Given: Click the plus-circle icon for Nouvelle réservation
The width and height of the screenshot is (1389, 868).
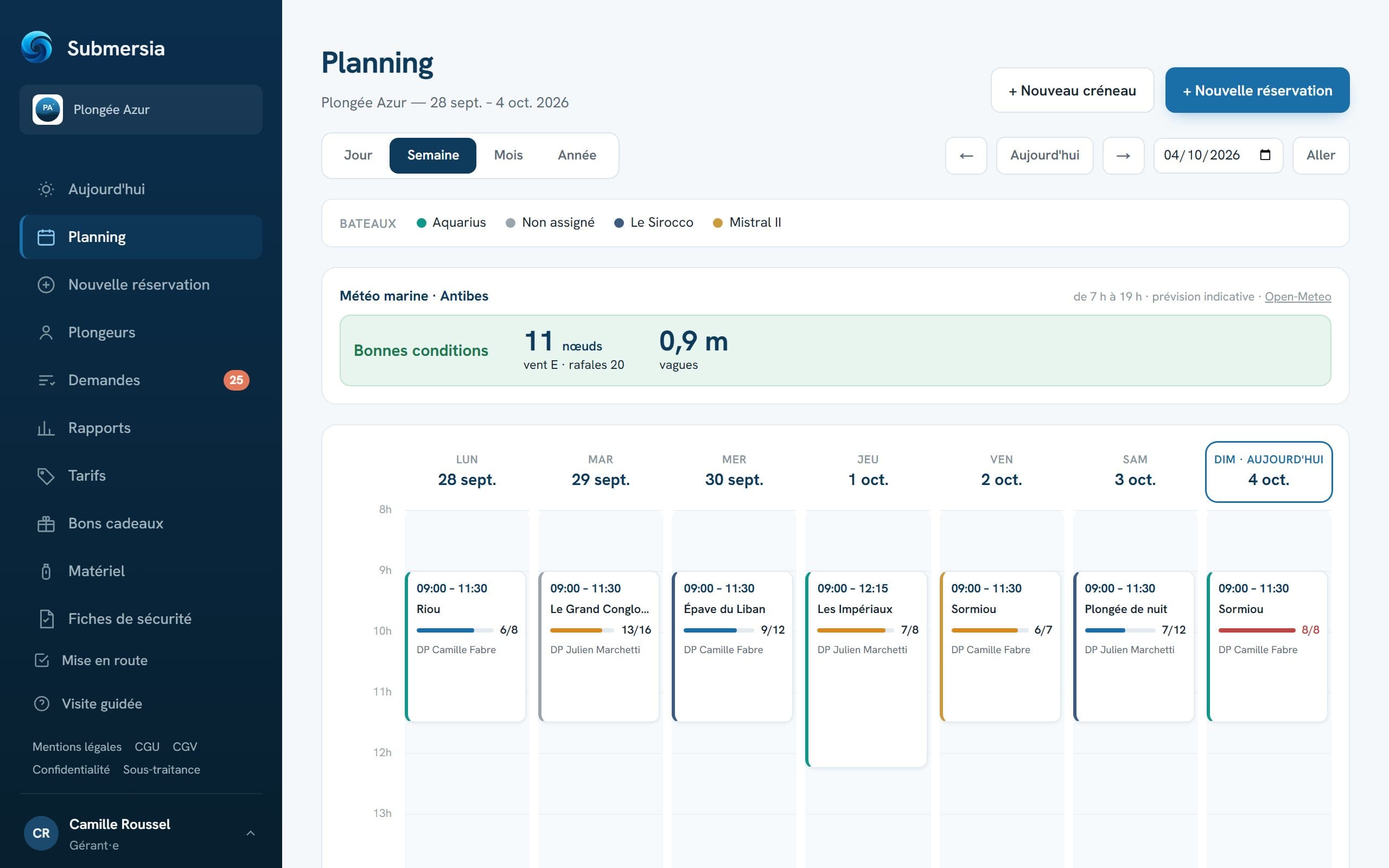Looking at the screenshot, I should click(x=46, y=285).
